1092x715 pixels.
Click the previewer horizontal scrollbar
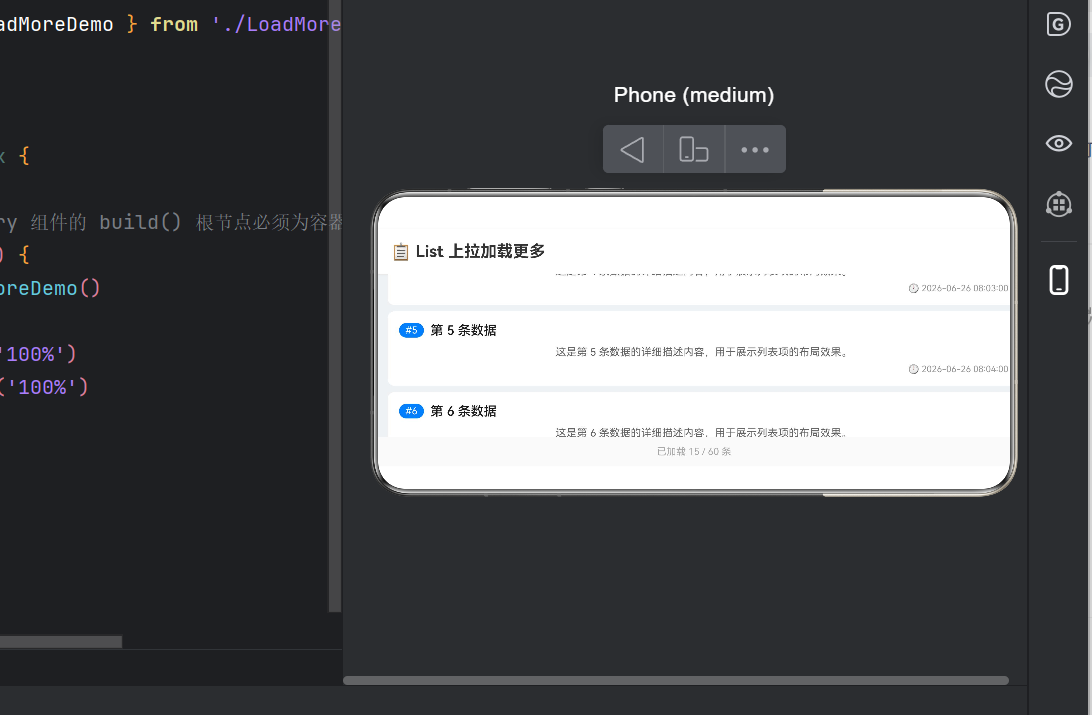pyautogui.click(x=676, y=680)
